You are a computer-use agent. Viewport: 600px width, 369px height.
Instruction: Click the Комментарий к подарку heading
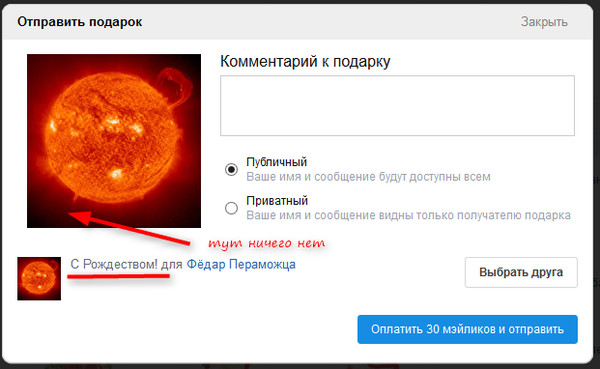point(305,62)
